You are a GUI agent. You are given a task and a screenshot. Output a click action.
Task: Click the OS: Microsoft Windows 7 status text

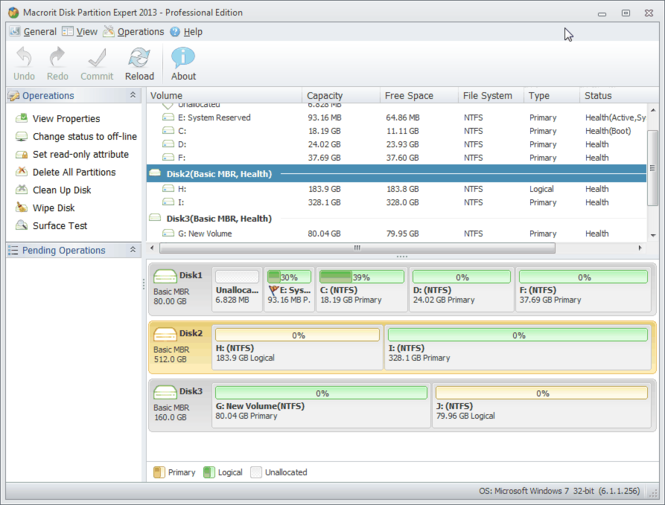[559, 491]
